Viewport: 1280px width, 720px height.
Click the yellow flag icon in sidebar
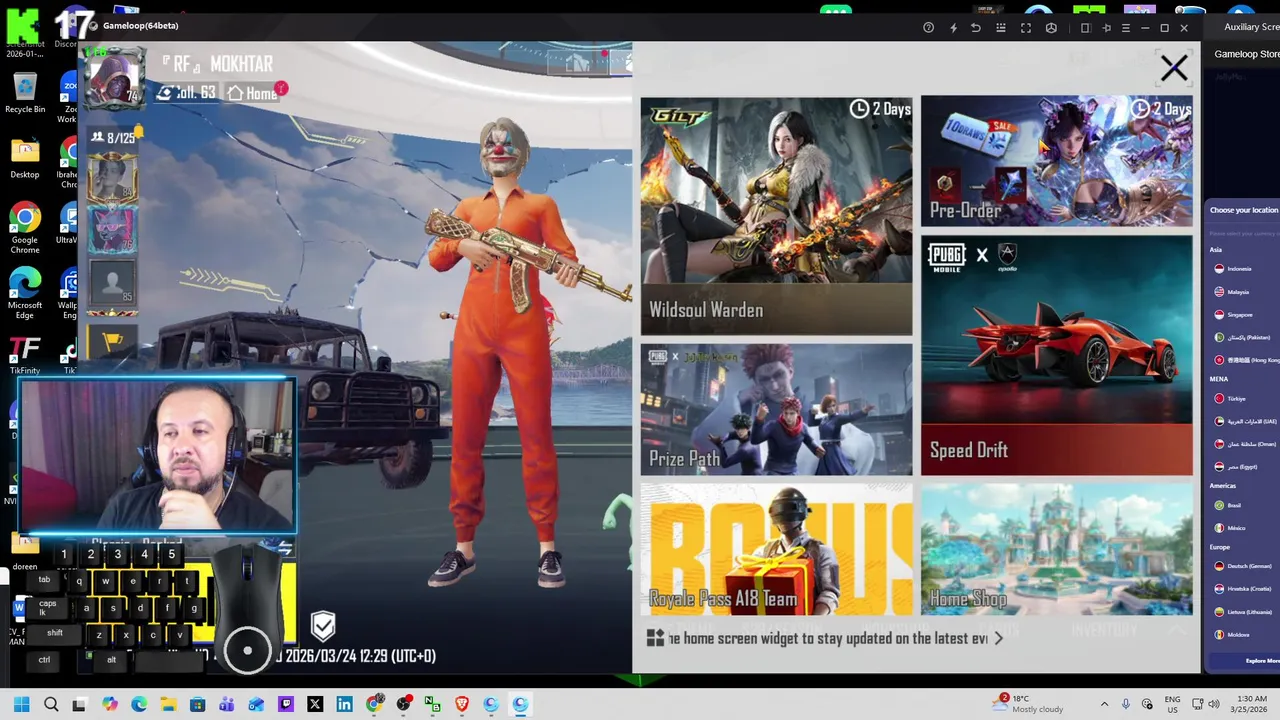[112, 341]
